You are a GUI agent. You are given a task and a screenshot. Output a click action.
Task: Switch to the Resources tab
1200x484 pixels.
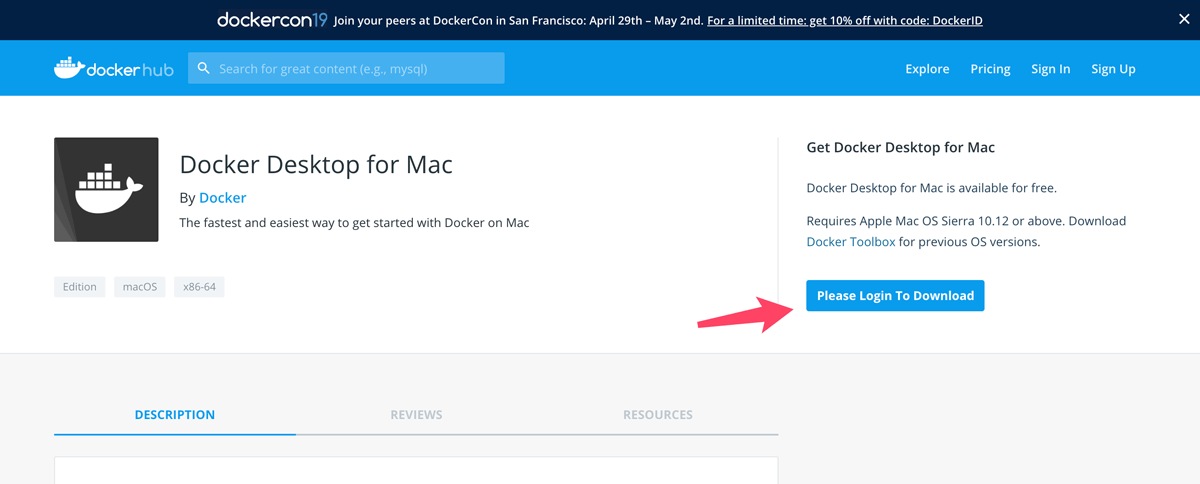(x=657, y=414)
